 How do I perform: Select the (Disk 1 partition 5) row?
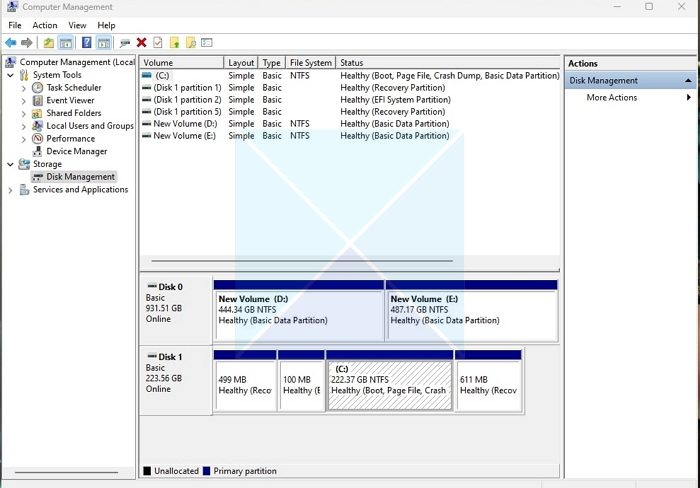click(350, 112)
